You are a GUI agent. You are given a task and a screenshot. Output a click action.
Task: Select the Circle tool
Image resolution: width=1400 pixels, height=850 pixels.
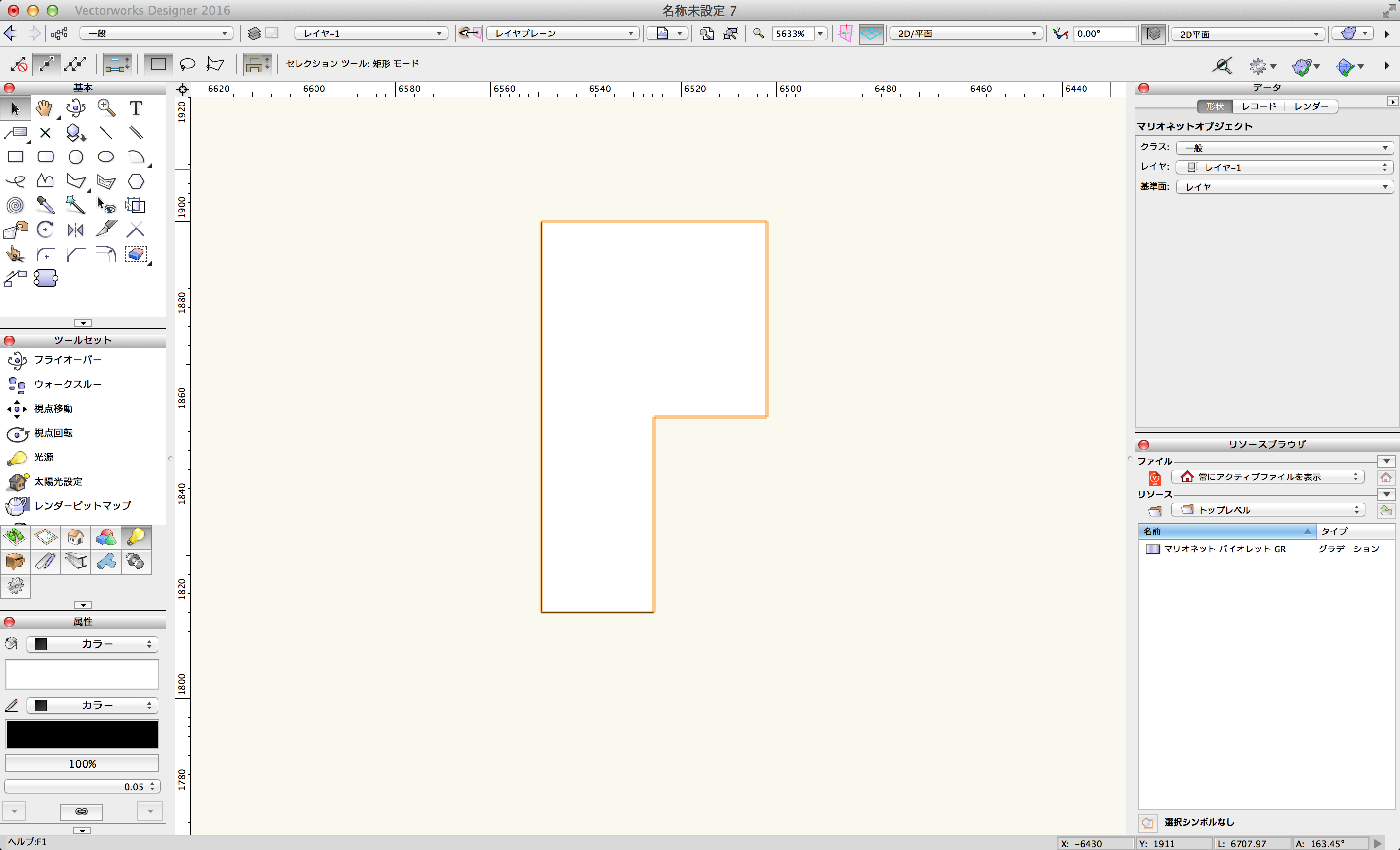click(75, 157)
